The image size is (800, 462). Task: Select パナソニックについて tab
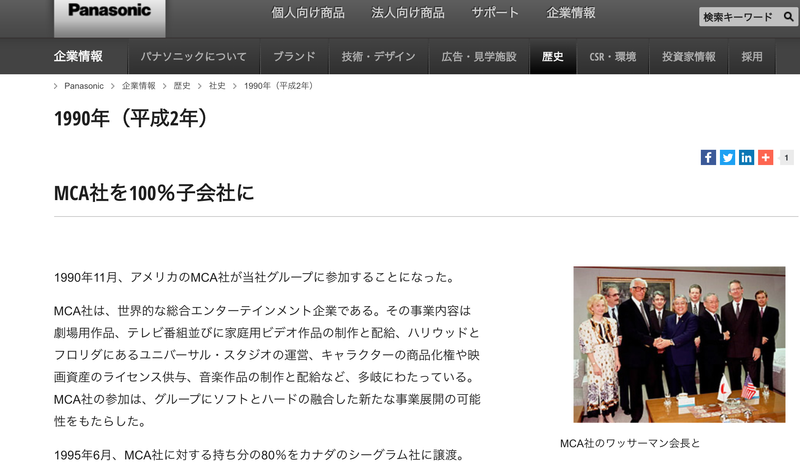[193, 57]
